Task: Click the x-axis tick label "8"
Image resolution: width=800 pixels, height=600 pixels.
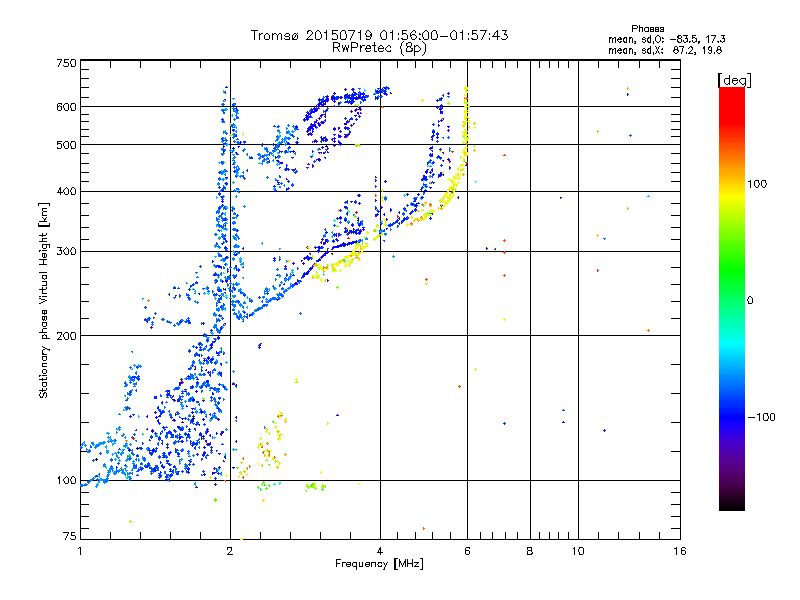Action: point(530,551)
